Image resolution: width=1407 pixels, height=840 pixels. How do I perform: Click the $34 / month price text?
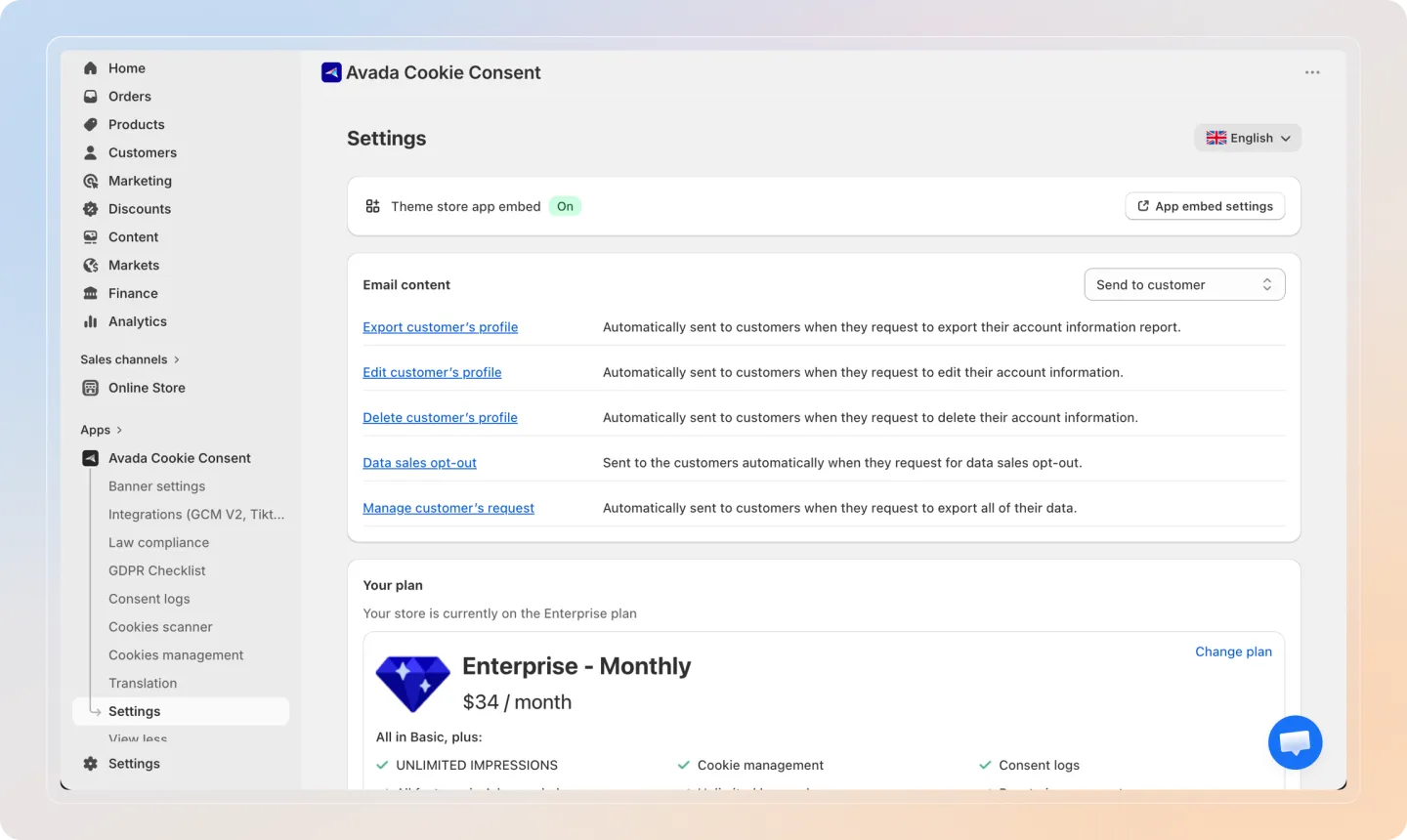pos(517,702)
